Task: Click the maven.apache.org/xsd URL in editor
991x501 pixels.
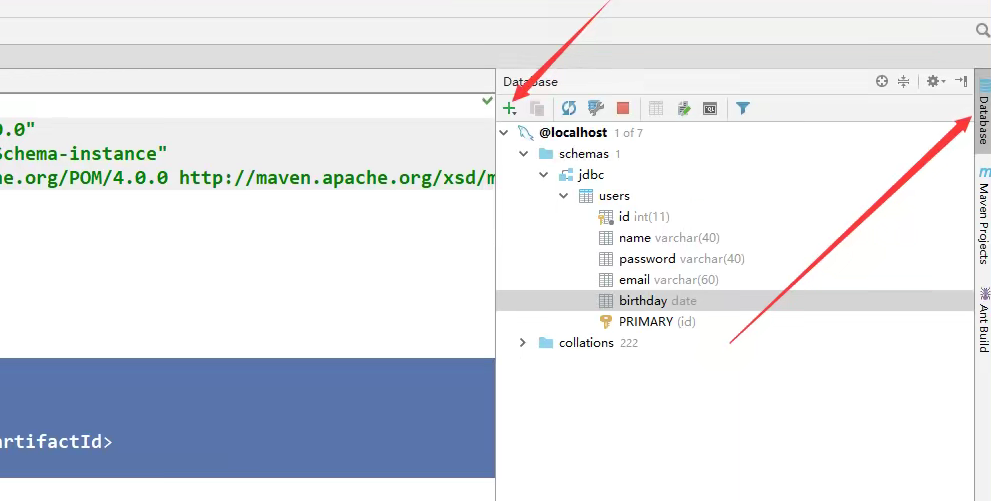Action: point(337,178)
